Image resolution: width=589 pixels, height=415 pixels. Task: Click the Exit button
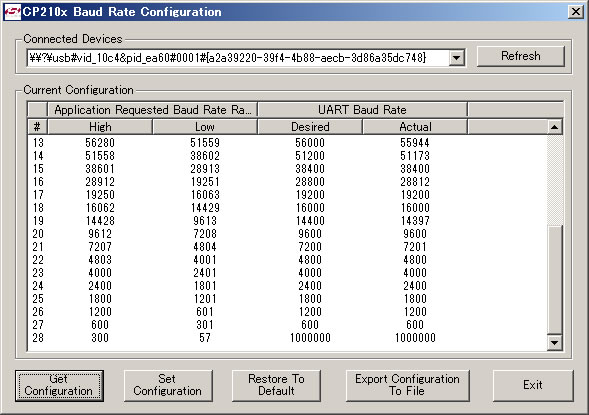pos(533,385)
